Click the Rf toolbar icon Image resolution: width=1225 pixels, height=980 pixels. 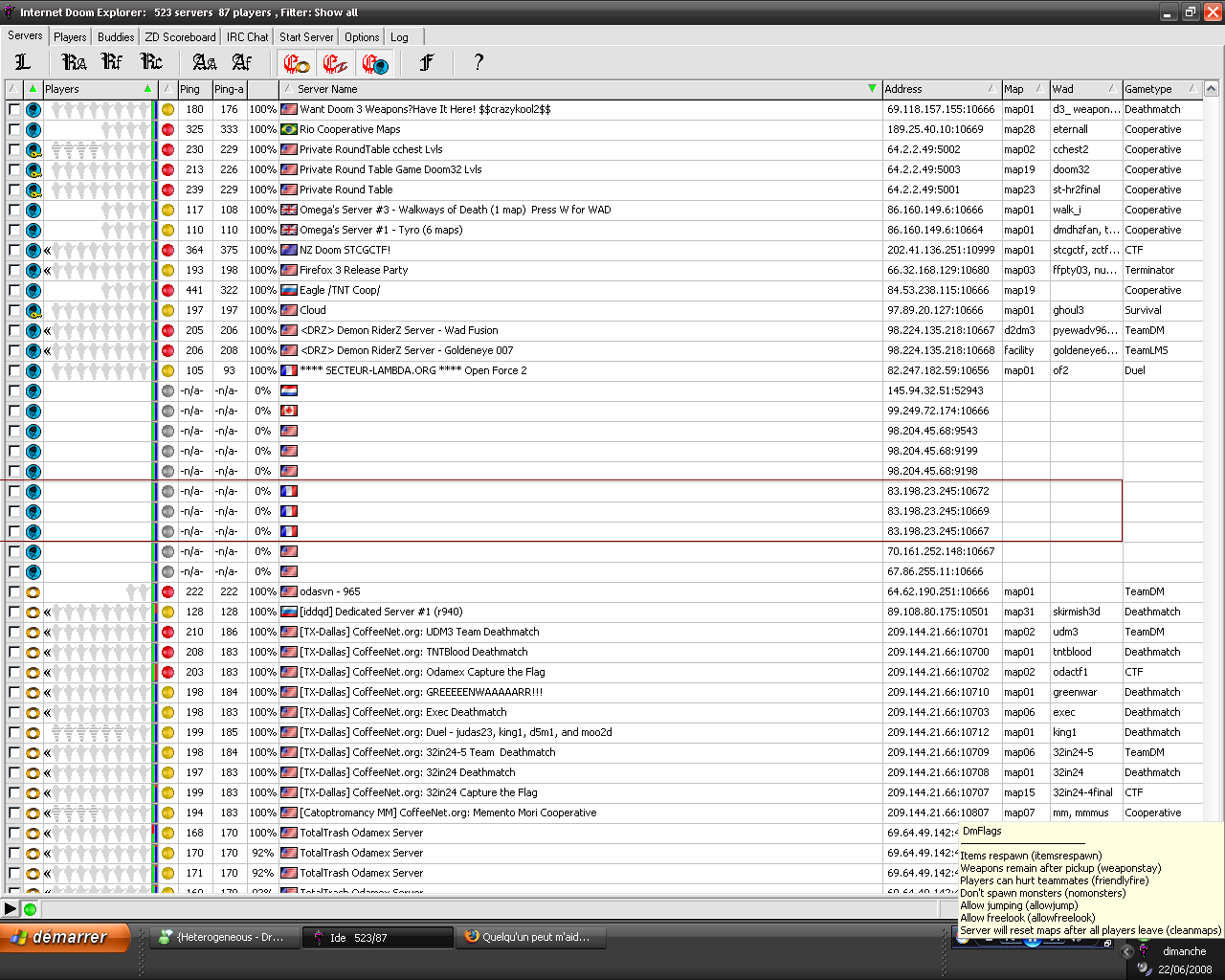pyautogui.click(x=112, y=62)
